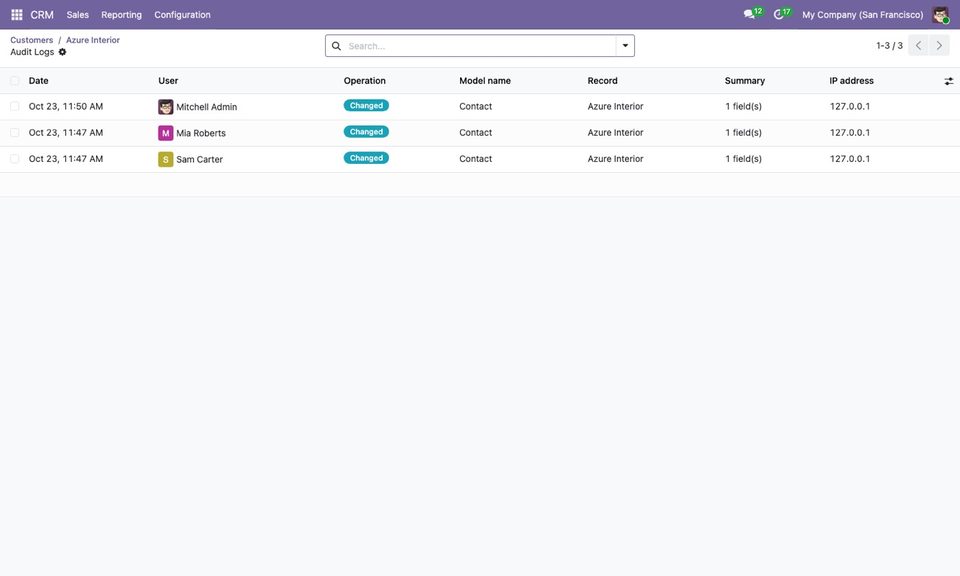Go to next page arrow
The width and height of the screenshot is (960, 576).
tap(939, 45)
